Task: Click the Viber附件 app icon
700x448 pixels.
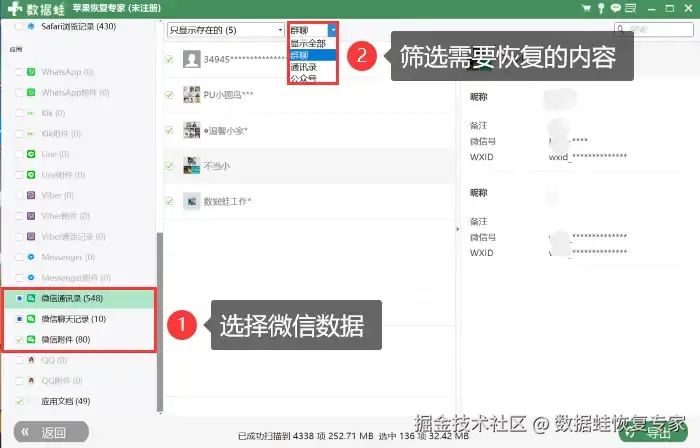Action: [x=31, y=216]
